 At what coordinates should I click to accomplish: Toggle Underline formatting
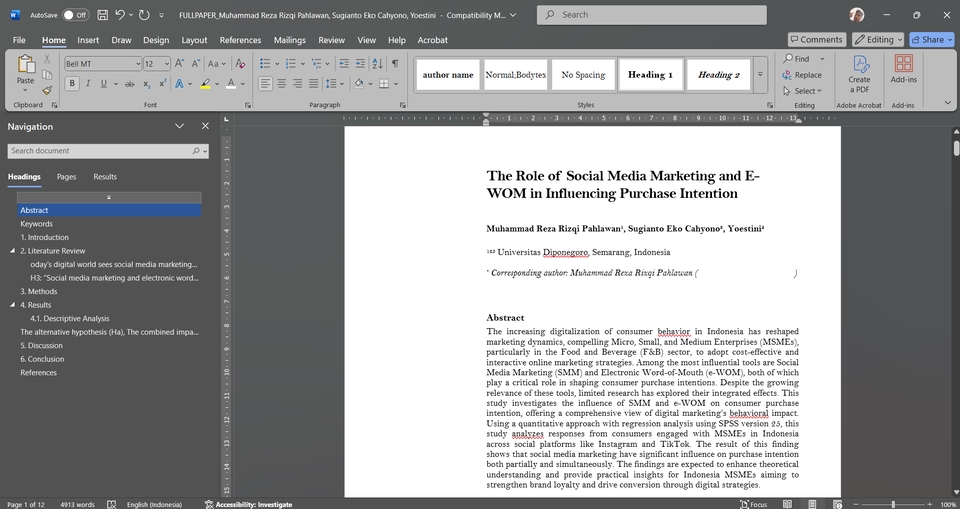tap(103, 84)
